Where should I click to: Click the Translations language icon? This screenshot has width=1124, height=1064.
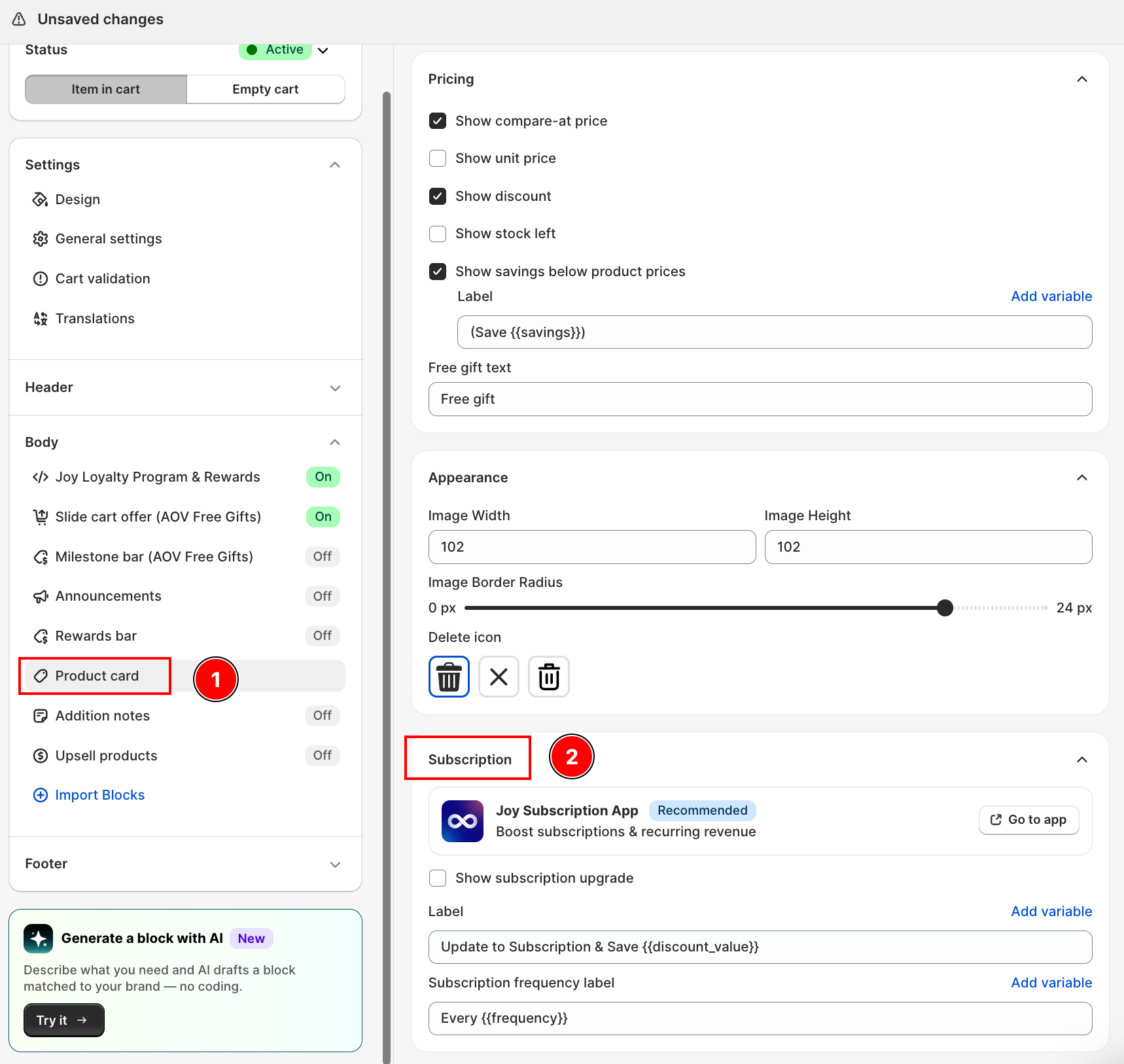tap(41, 319)
